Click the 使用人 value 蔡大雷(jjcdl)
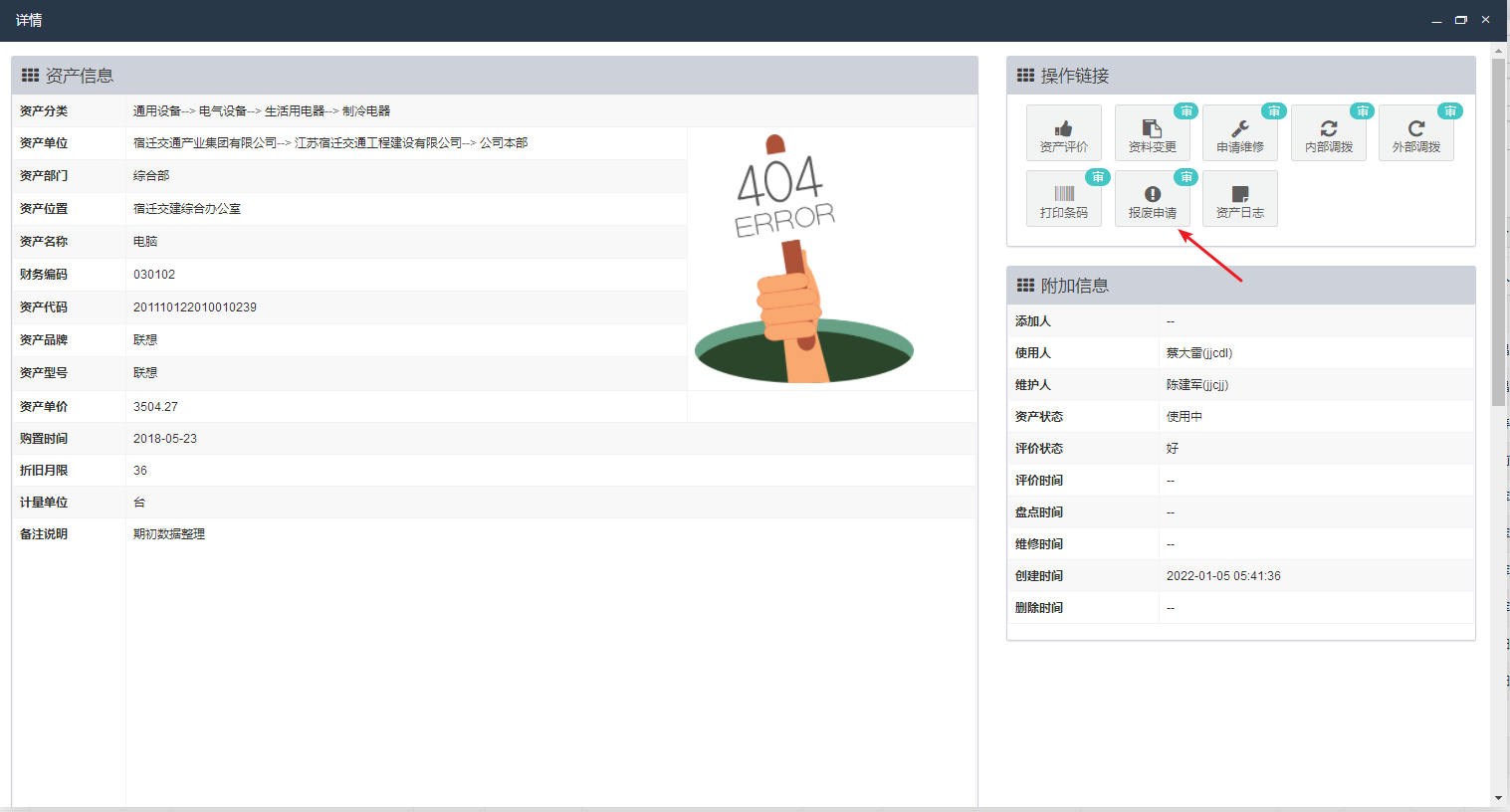Image resolution: width=1510 pixels, height=812 pixels. click(1199, 353)
